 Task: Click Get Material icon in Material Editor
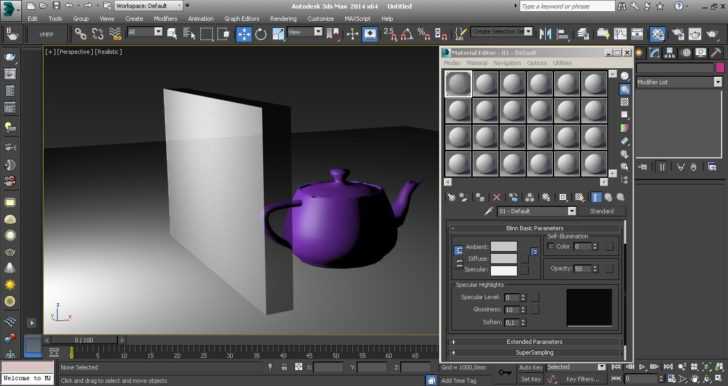451,197
